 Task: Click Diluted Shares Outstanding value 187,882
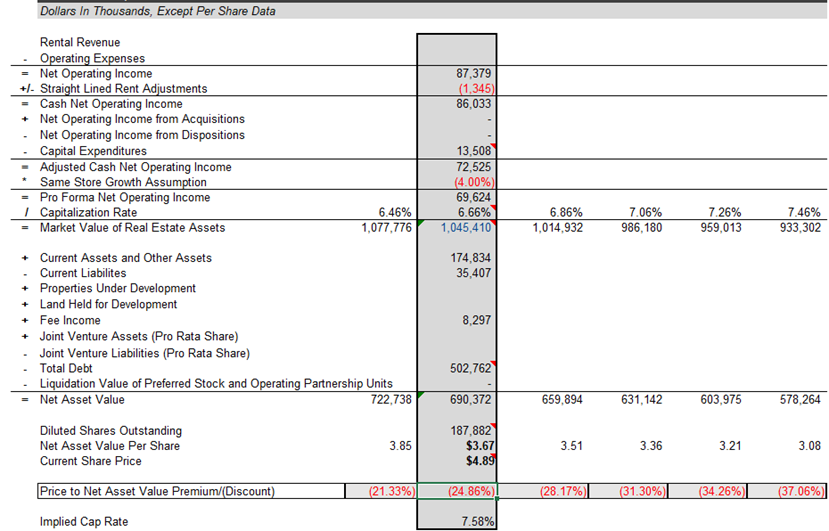(x=471, y=431)
